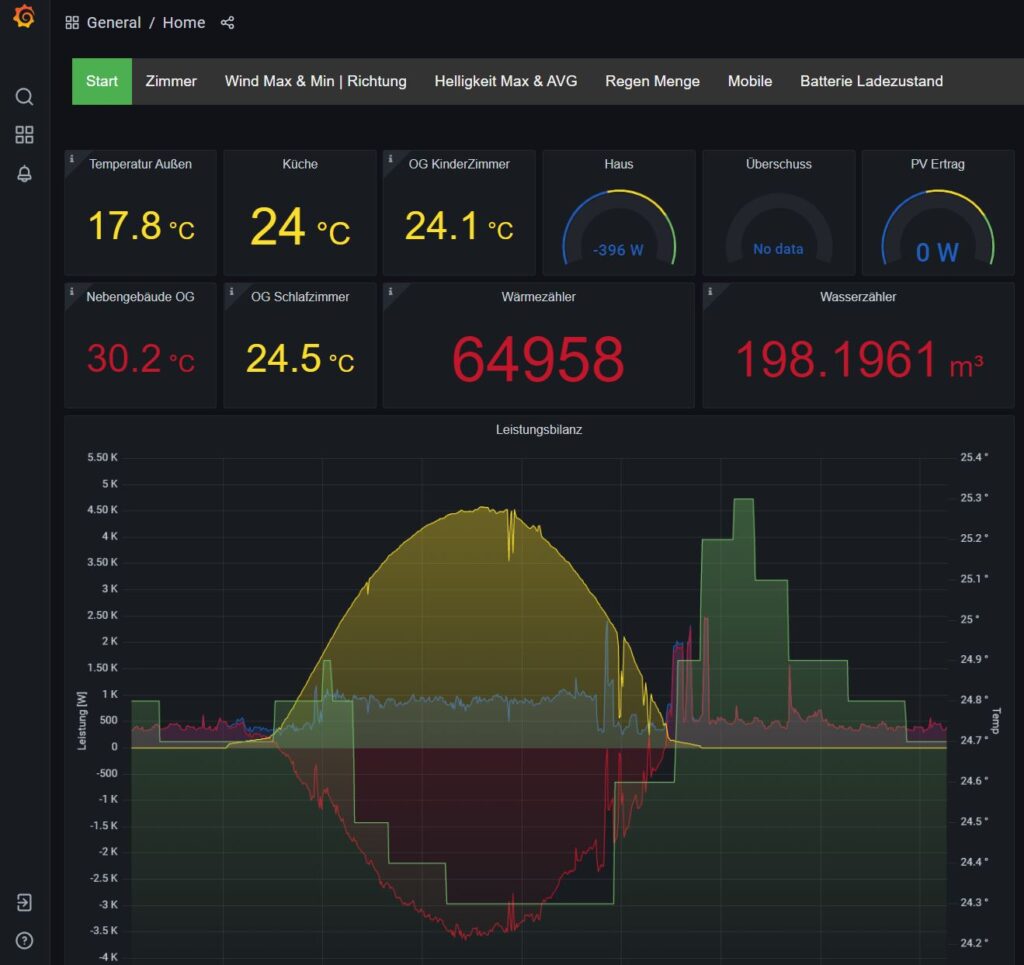Open the OG Schlafzimmer panel title menu
This screenshot has height=965, width=1024.
tap(300, 297)
